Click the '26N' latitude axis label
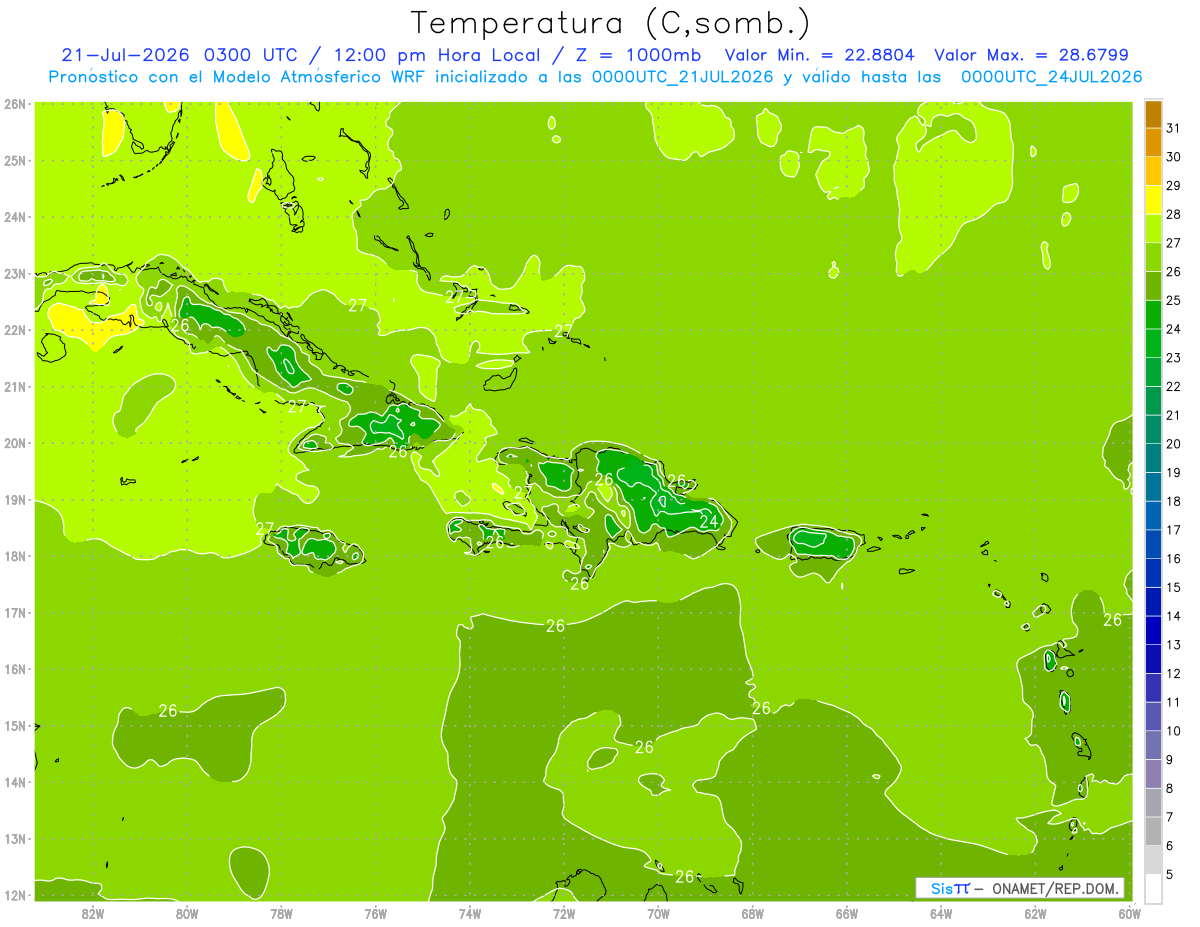 click(14, 104)
